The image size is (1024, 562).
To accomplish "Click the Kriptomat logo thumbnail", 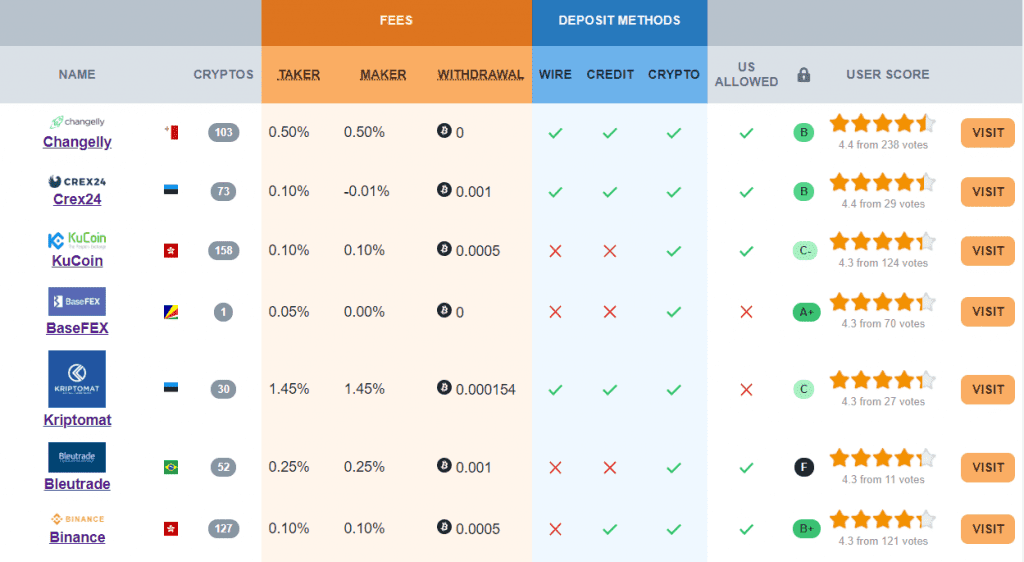I will [77, 379].
